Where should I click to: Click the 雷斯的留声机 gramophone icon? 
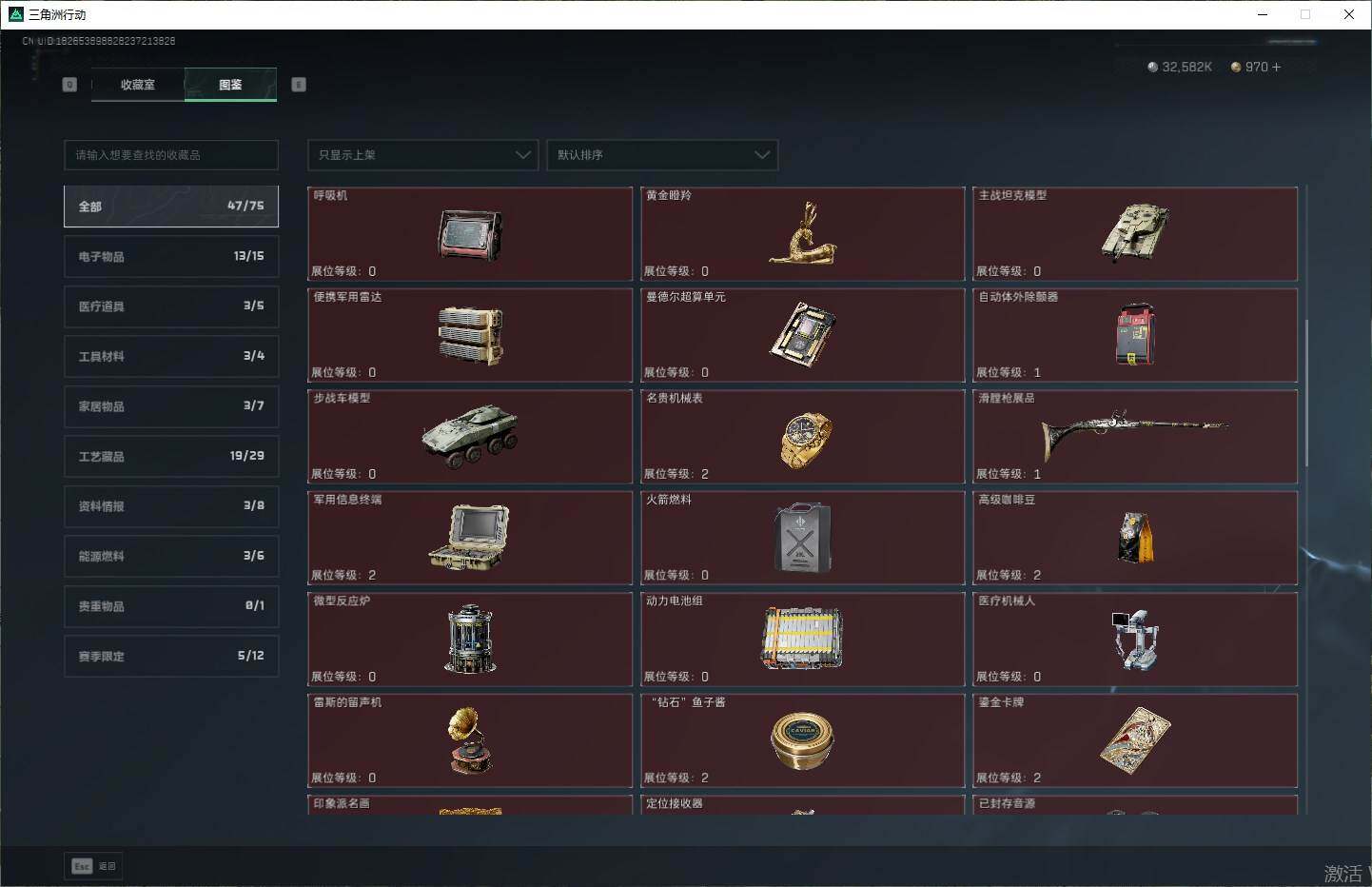point(470,740)
